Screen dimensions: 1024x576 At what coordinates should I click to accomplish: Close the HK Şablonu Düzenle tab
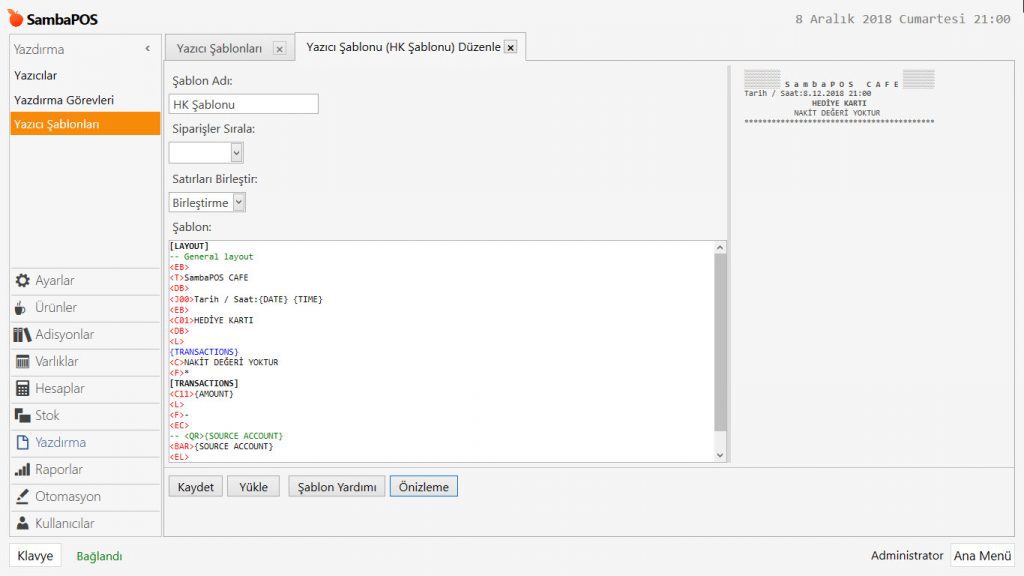[x=510, y=47]
